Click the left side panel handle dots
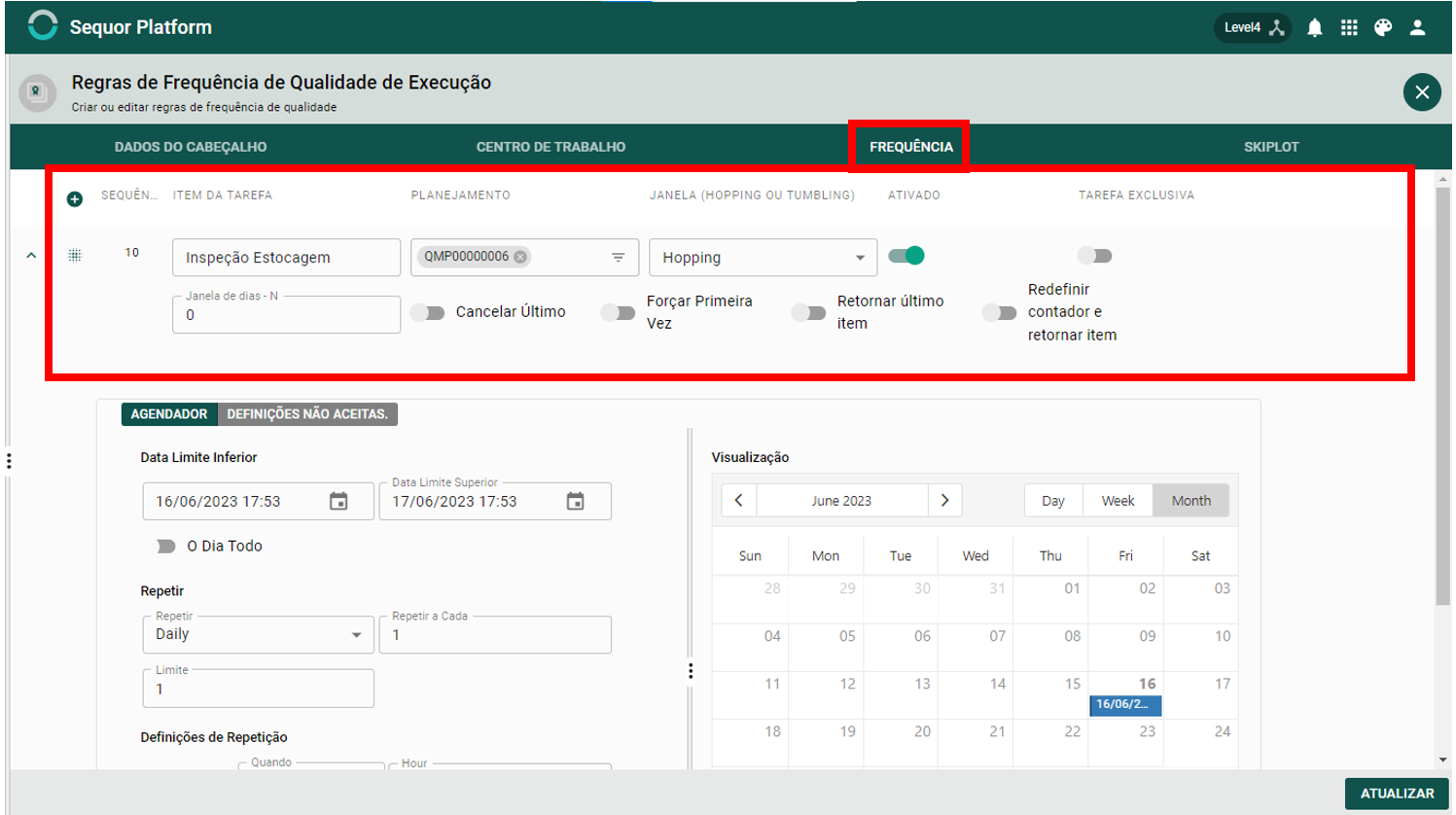The width and height of the screenshot is (1456, 815). 9,460
